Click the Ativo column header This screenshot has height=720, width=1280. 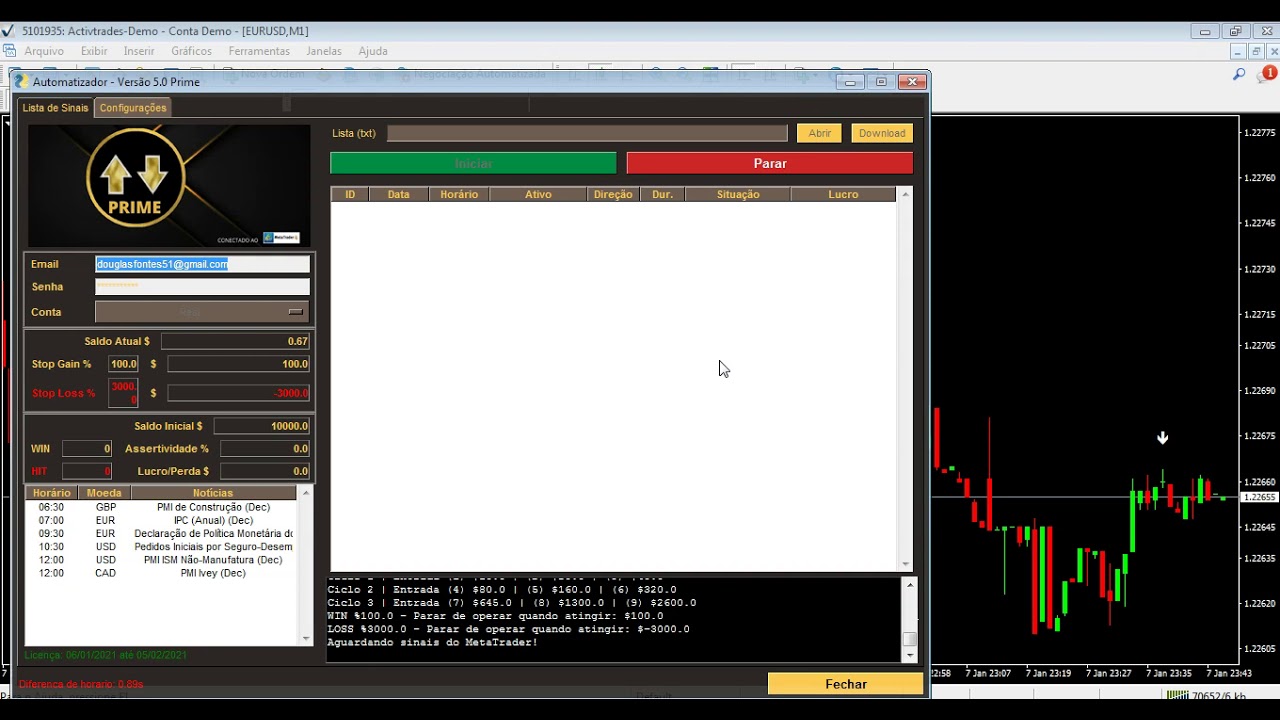pyautogui.click(x=538, y=194)
